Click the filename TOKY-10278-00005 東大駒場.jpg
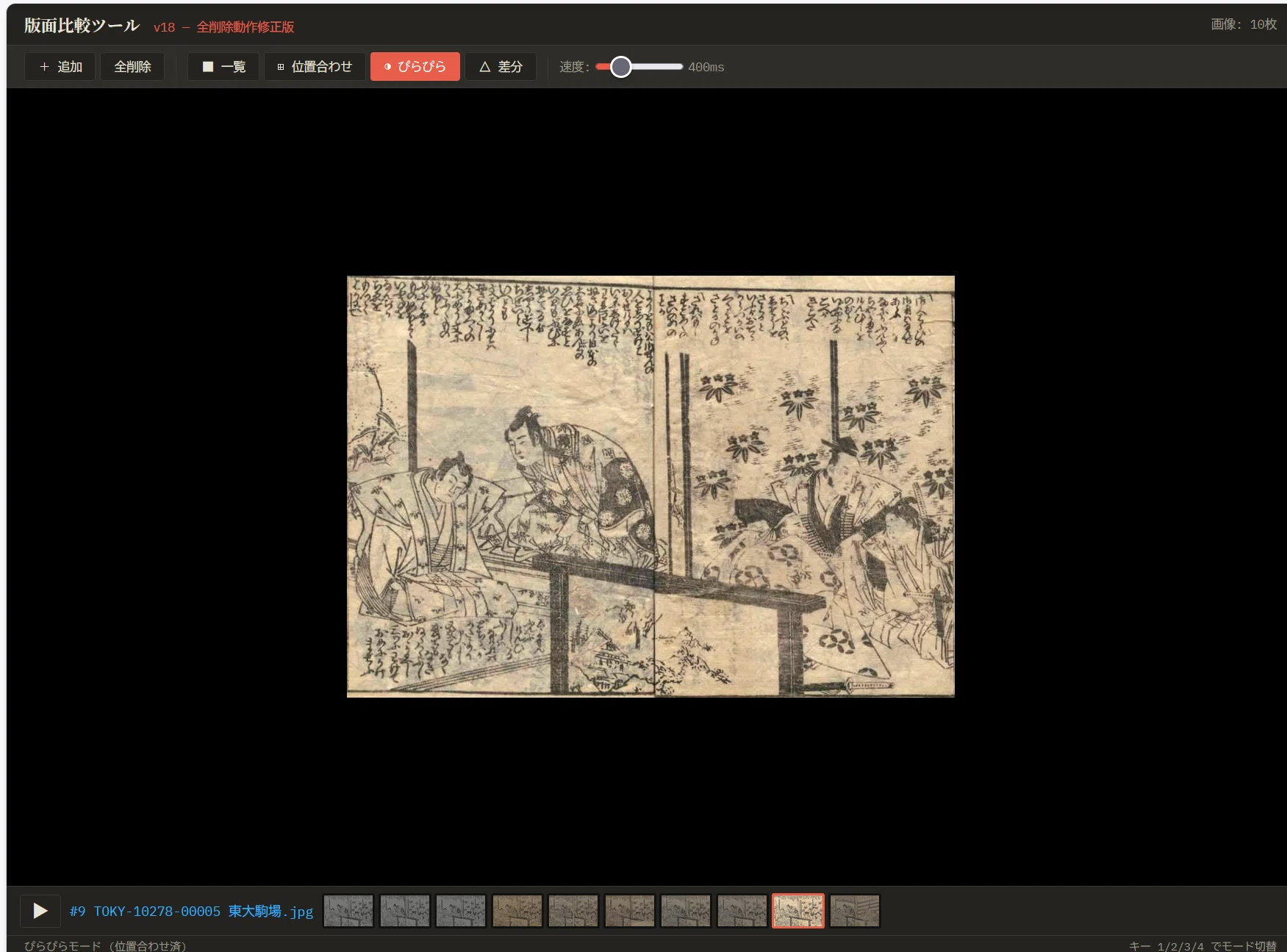Screen dimensions: 1287x952 pos(203,912)
